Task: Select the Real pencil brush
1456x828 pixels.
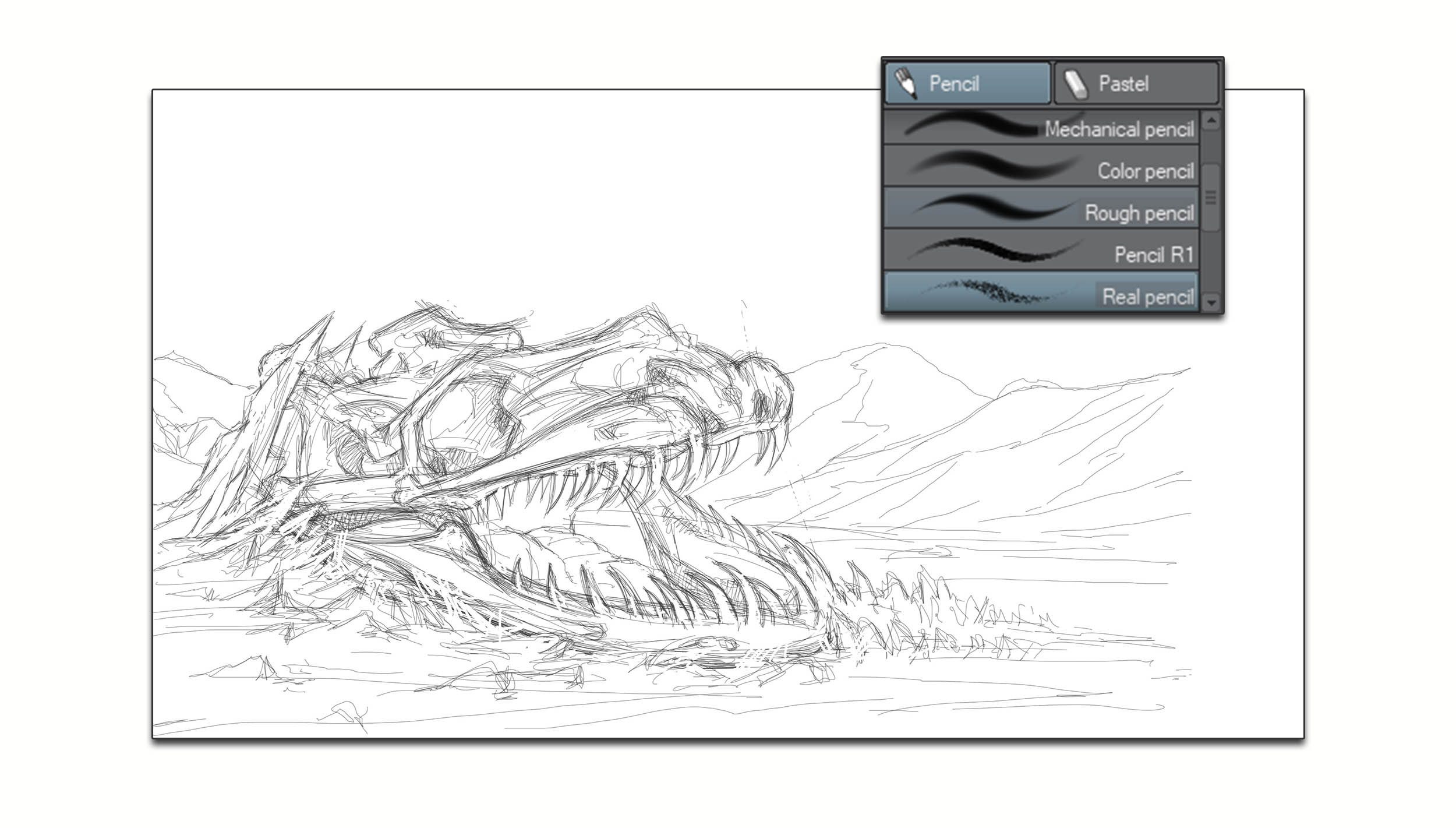Action: (x=1041, y=291)
